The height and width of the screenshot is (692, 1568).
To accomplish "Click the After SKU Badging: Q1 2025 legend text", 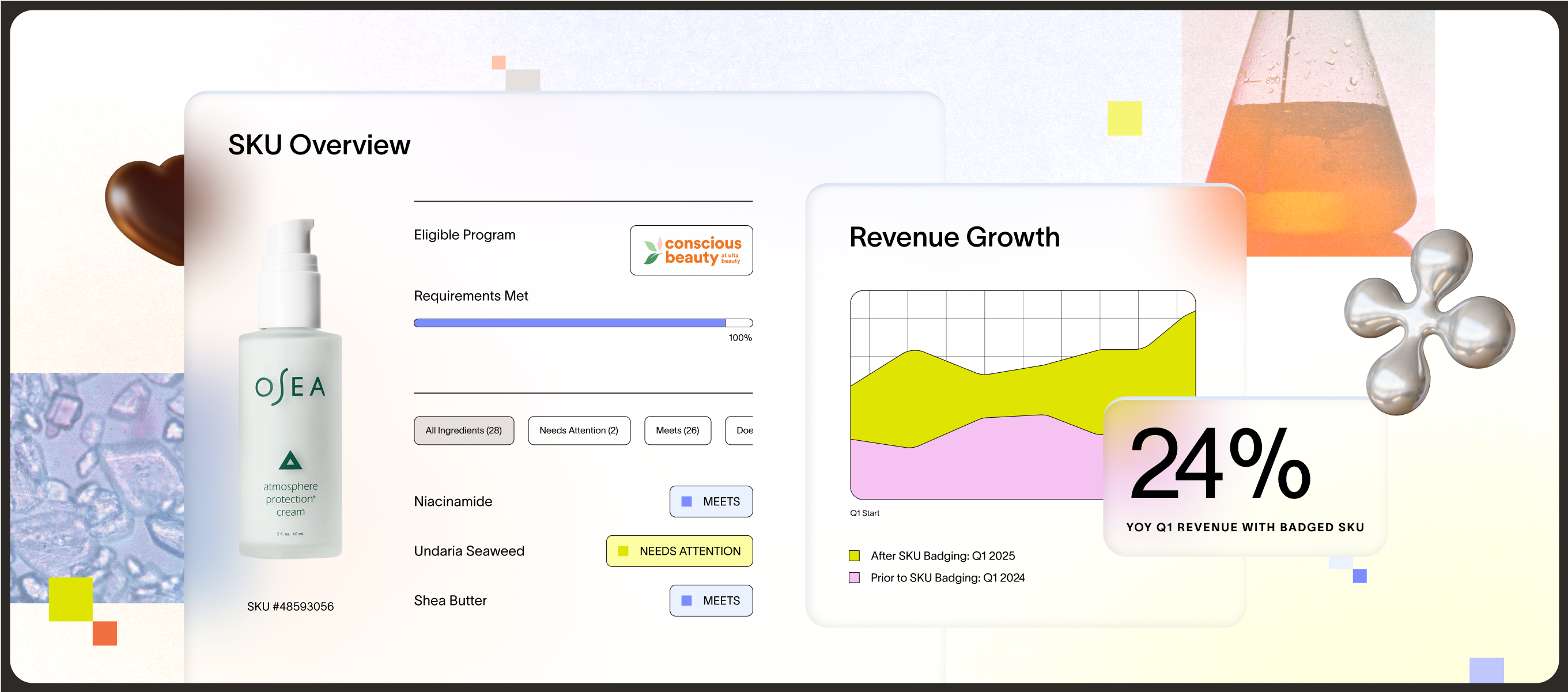I will 943,555.
